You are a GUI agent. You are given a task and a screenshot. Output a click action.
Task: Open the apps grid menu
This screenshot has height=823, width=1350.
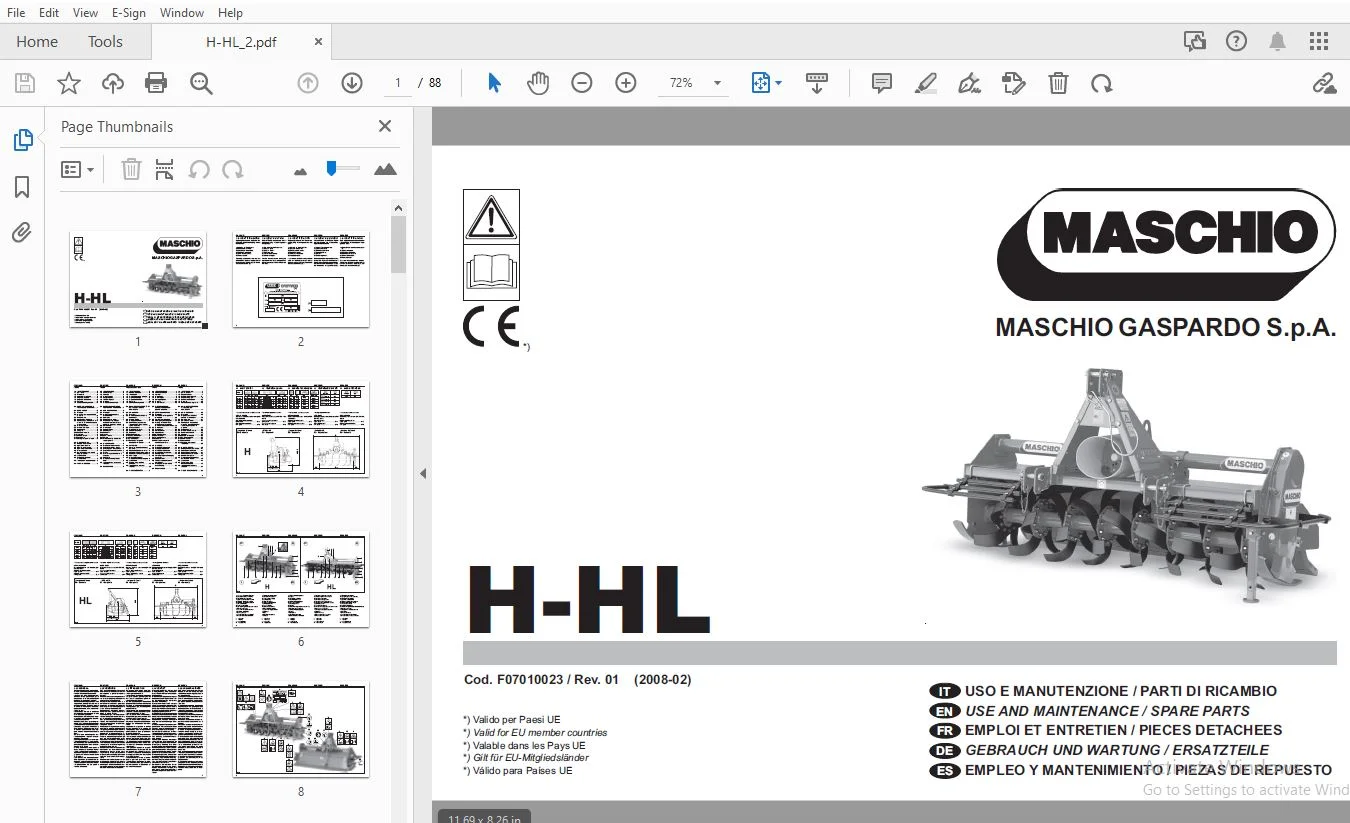1319,41
